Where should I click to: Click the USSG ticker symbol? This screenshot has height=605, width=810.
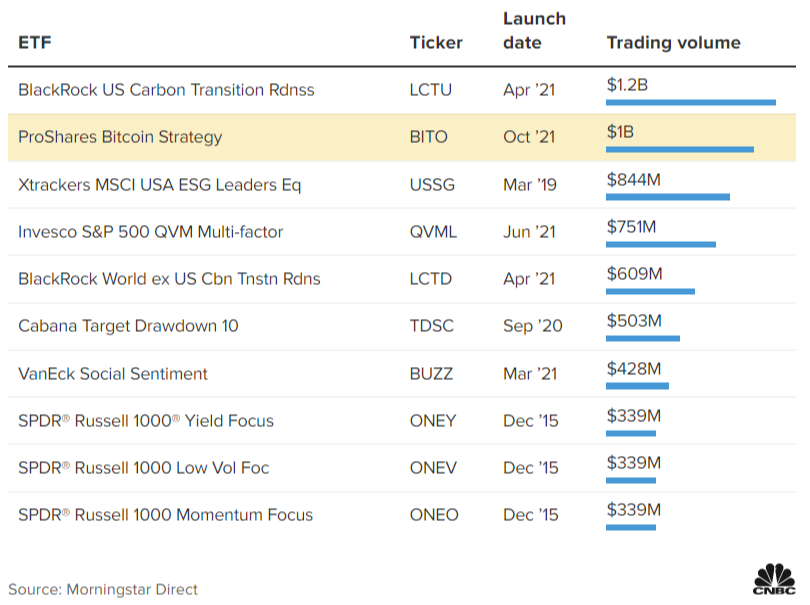[x=432, y=185]
